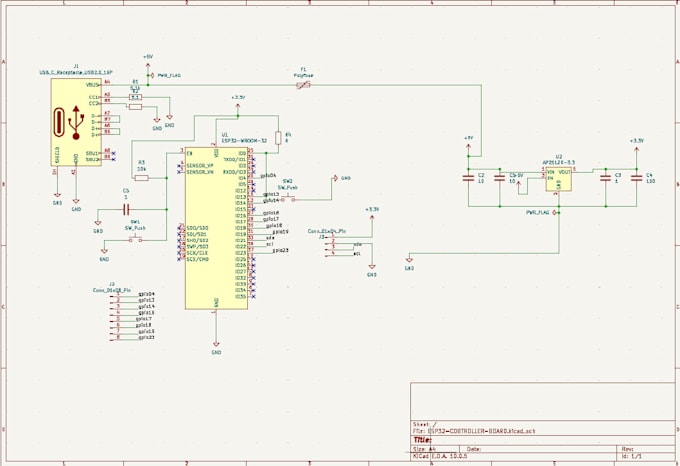Select resistor R3 10k
Screen dimensions: 680x466
pyautogui.click(x=142, y=178)
